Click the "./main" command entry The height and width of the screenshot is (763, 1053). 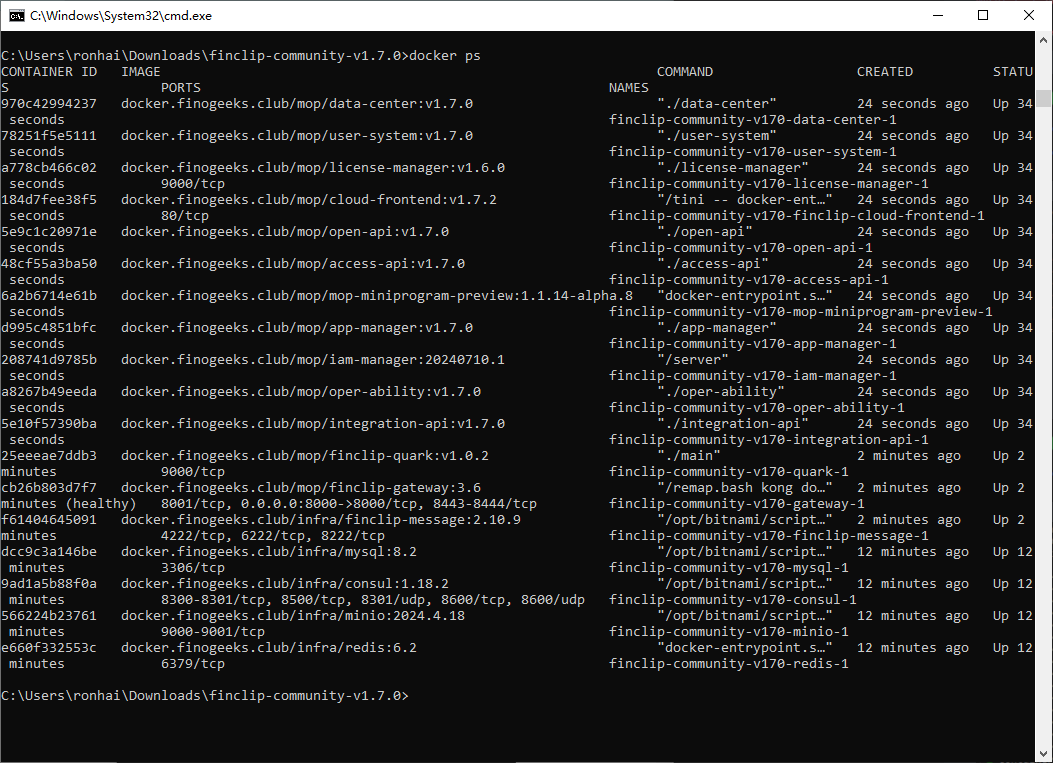click(689, 456)
